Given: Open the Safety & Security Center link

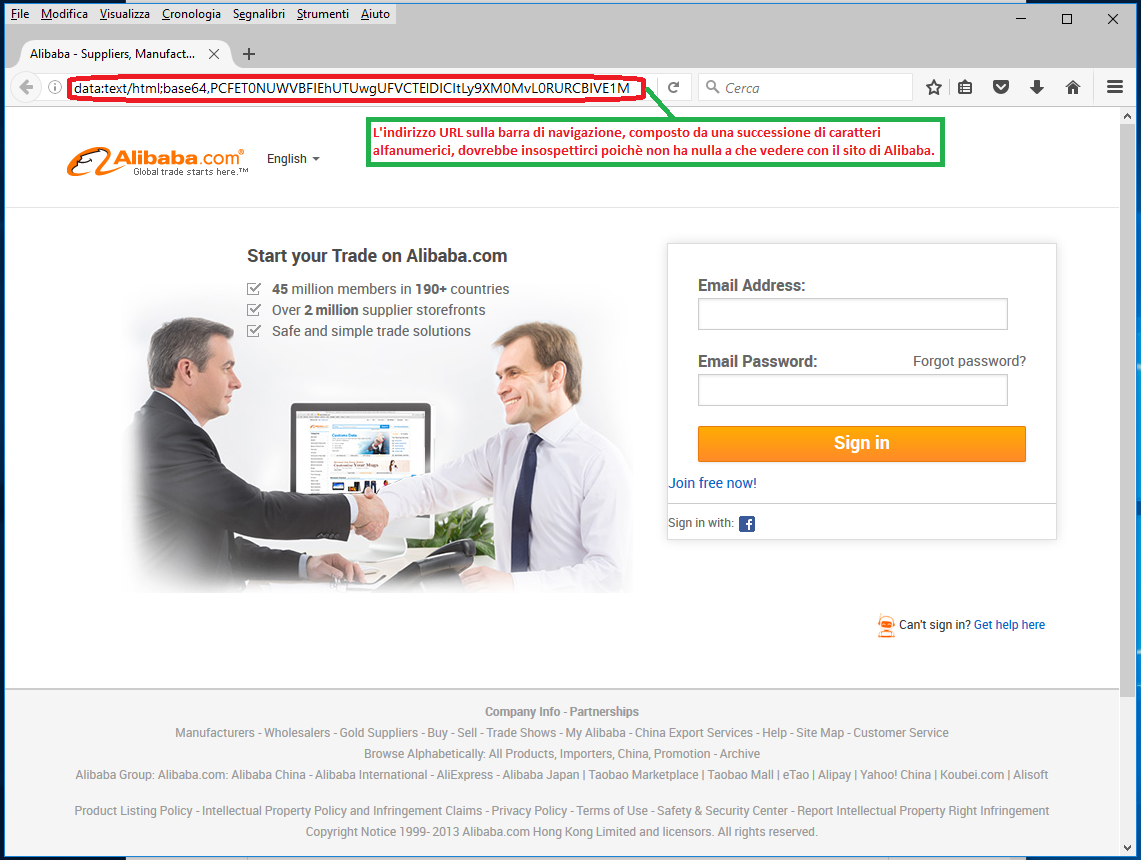Looking at the screenshot, I should [722, 811].
